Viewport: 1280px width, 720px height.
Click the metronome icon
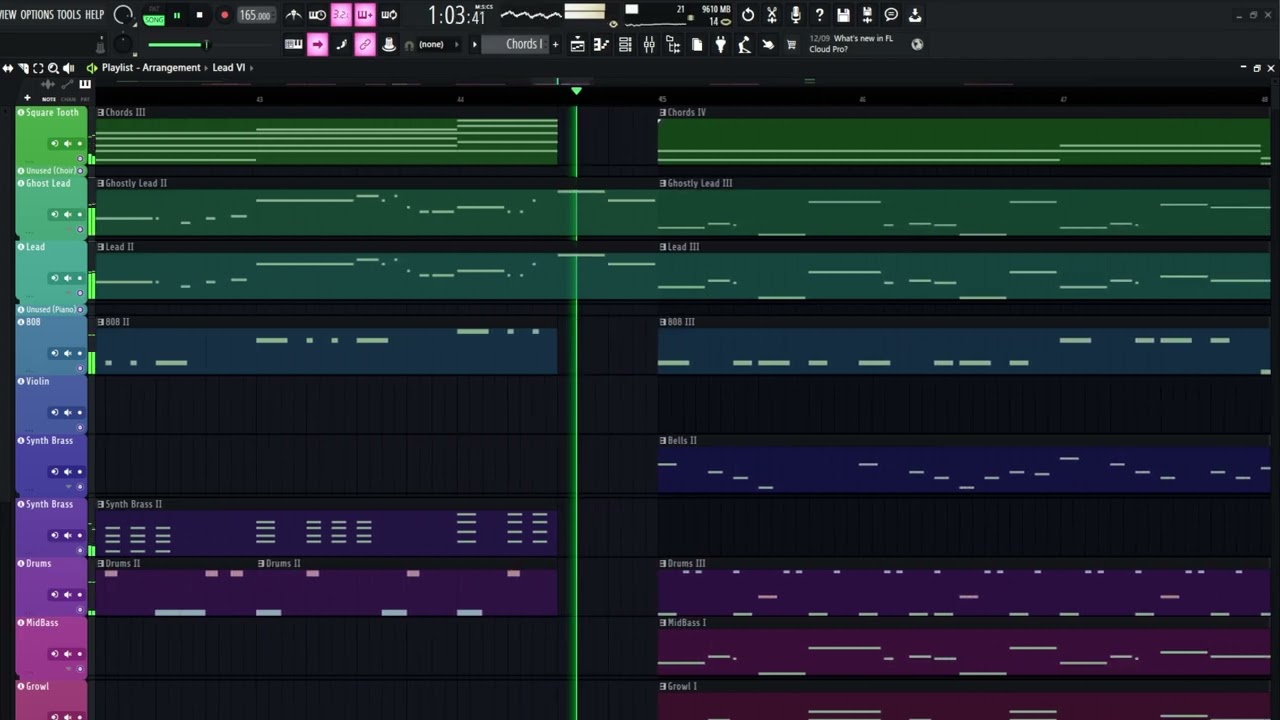[x=293, y=15]
